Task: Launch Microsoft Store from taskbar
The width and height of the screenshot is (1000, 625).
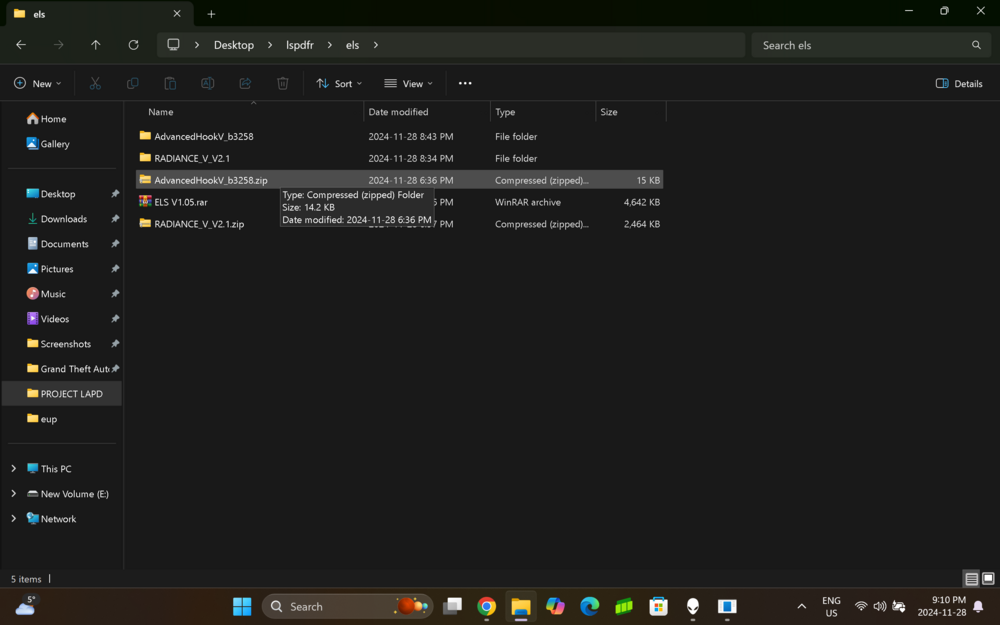Action: pos(658,607)
